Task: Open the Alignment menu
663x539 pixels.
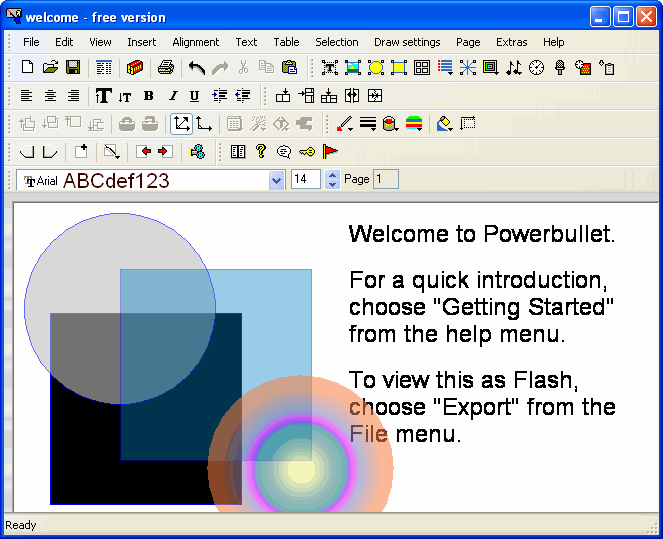Action: coord(195,42)
